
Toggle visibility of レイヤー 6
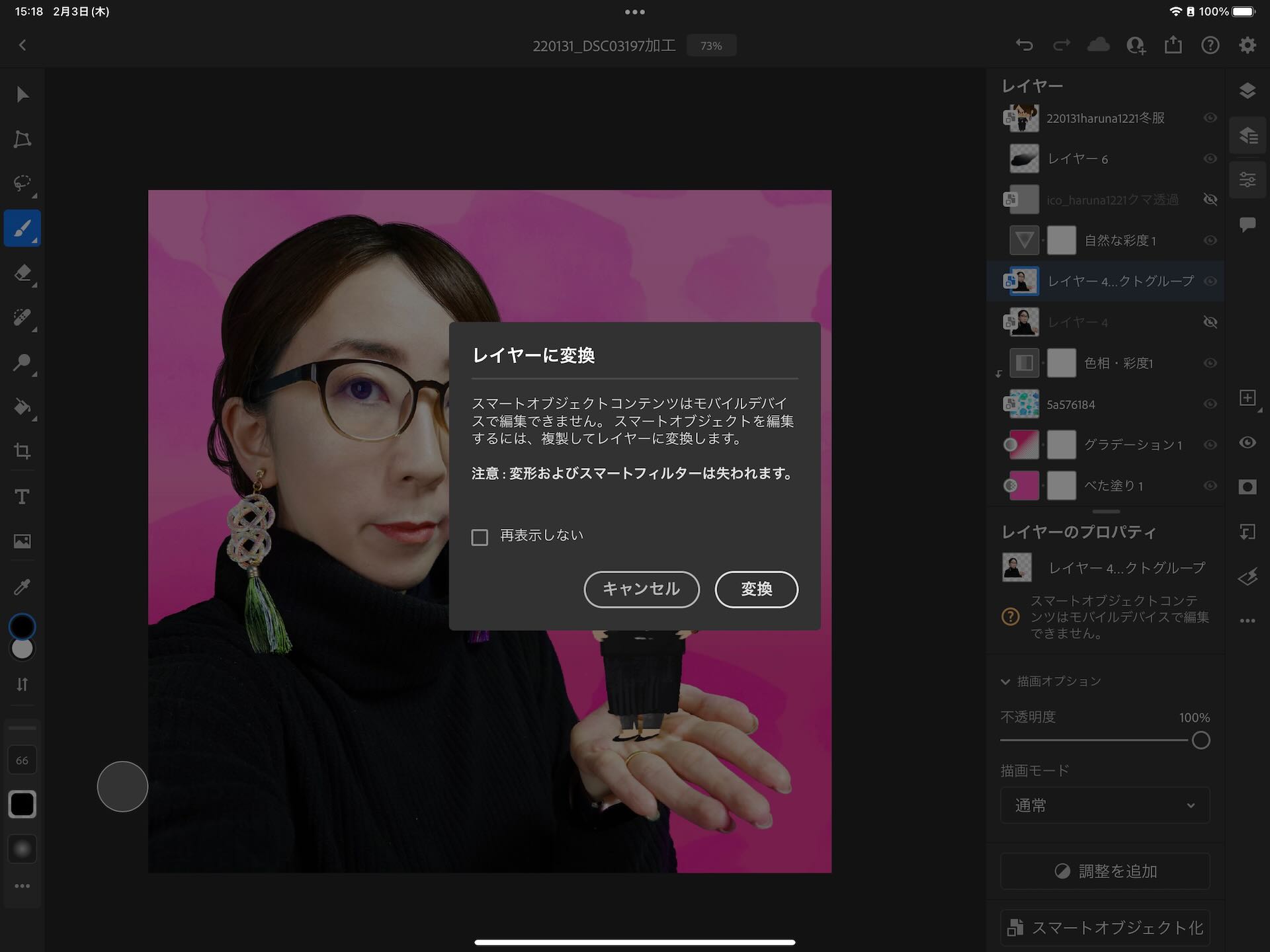coord(1210,159)
